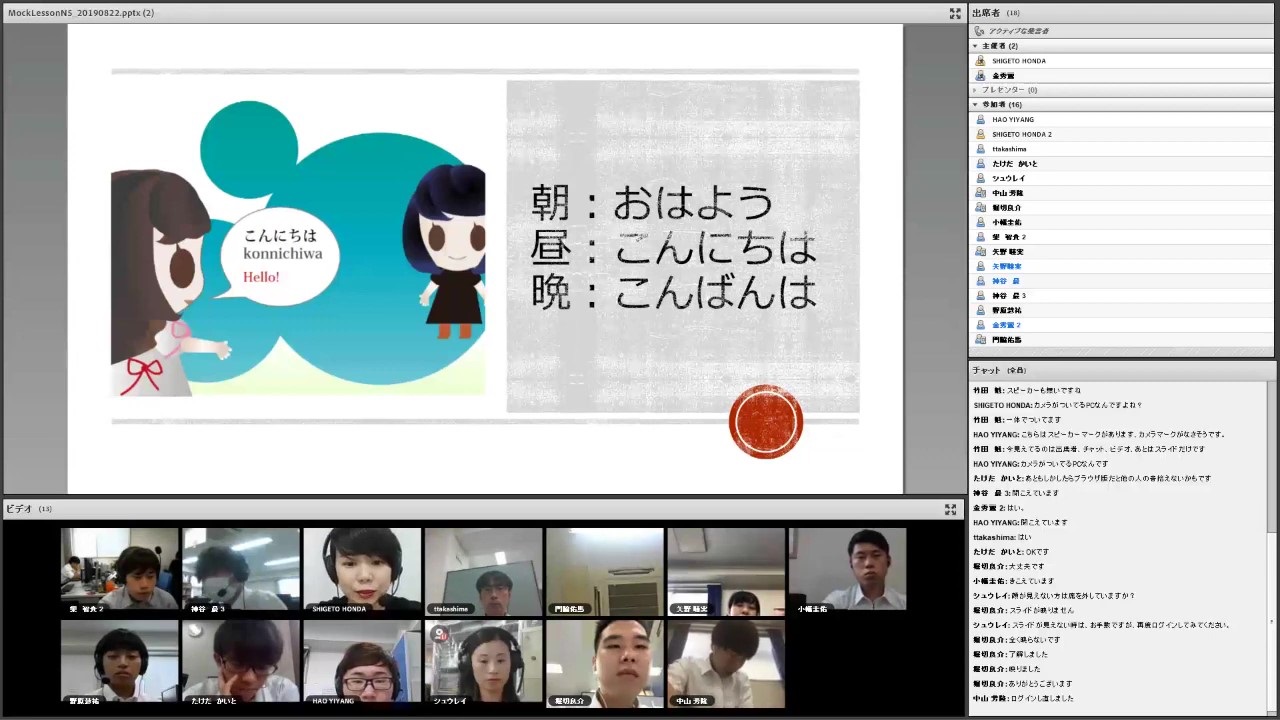Select the HAO YIYANG webcam tile
This screenshot has height=720, width=1280.
362,661
